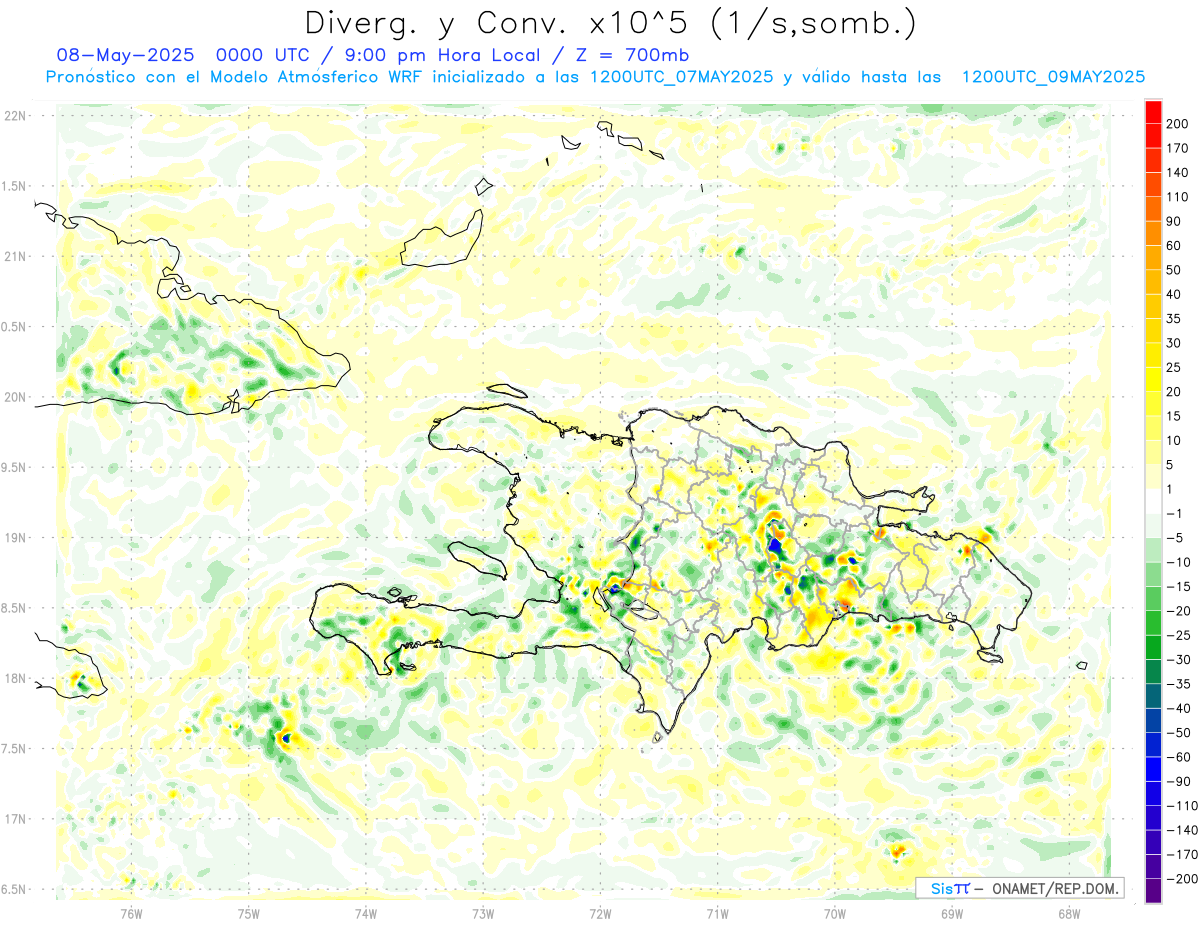The height and width of the screenshot is (927, 1200).
Task: Click the '69W' longitude label
Action: tap(952, 914)
